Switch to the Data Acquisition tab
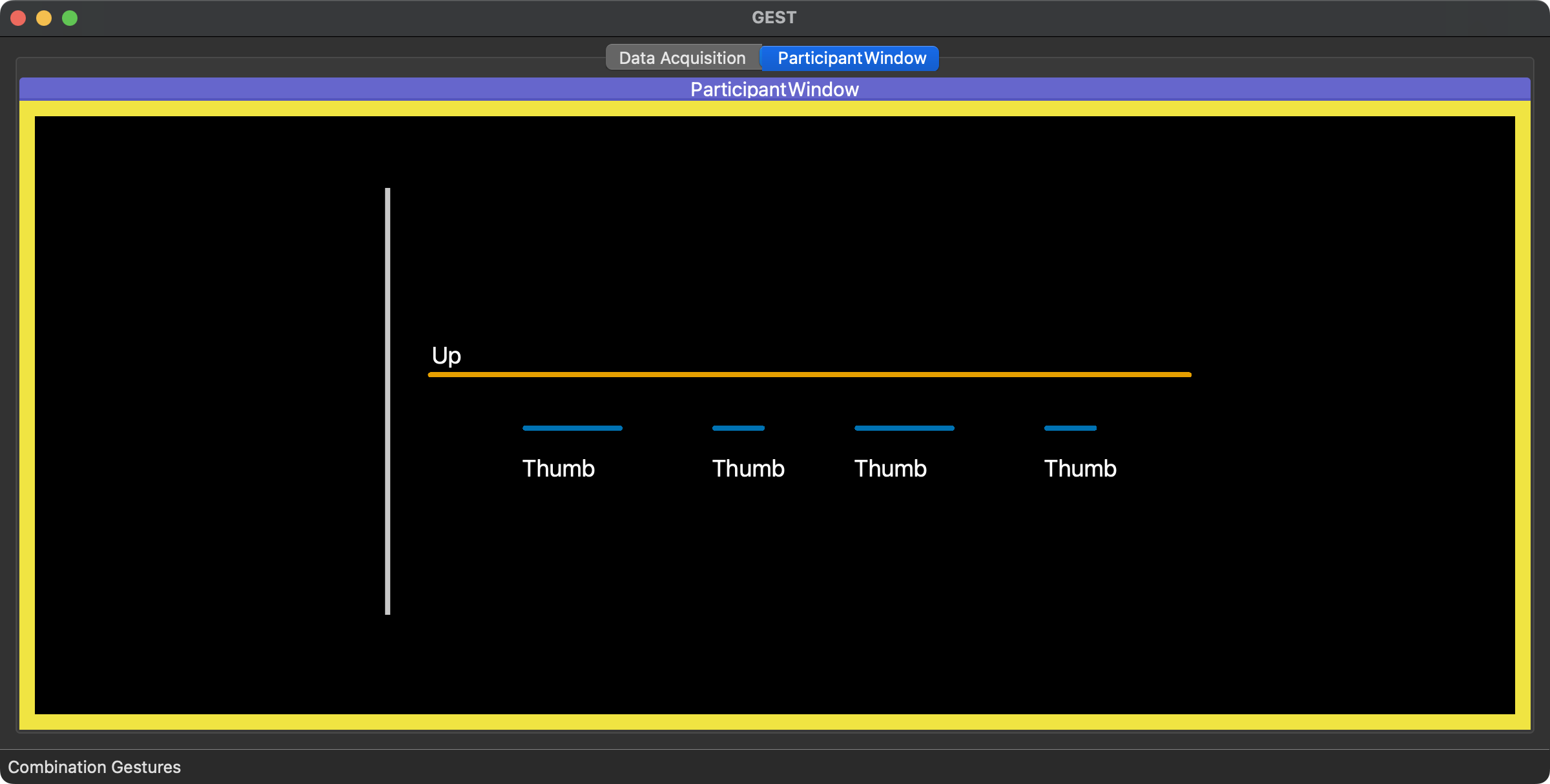The height and width of the screenshot is (784, 1550). point(682,58)
